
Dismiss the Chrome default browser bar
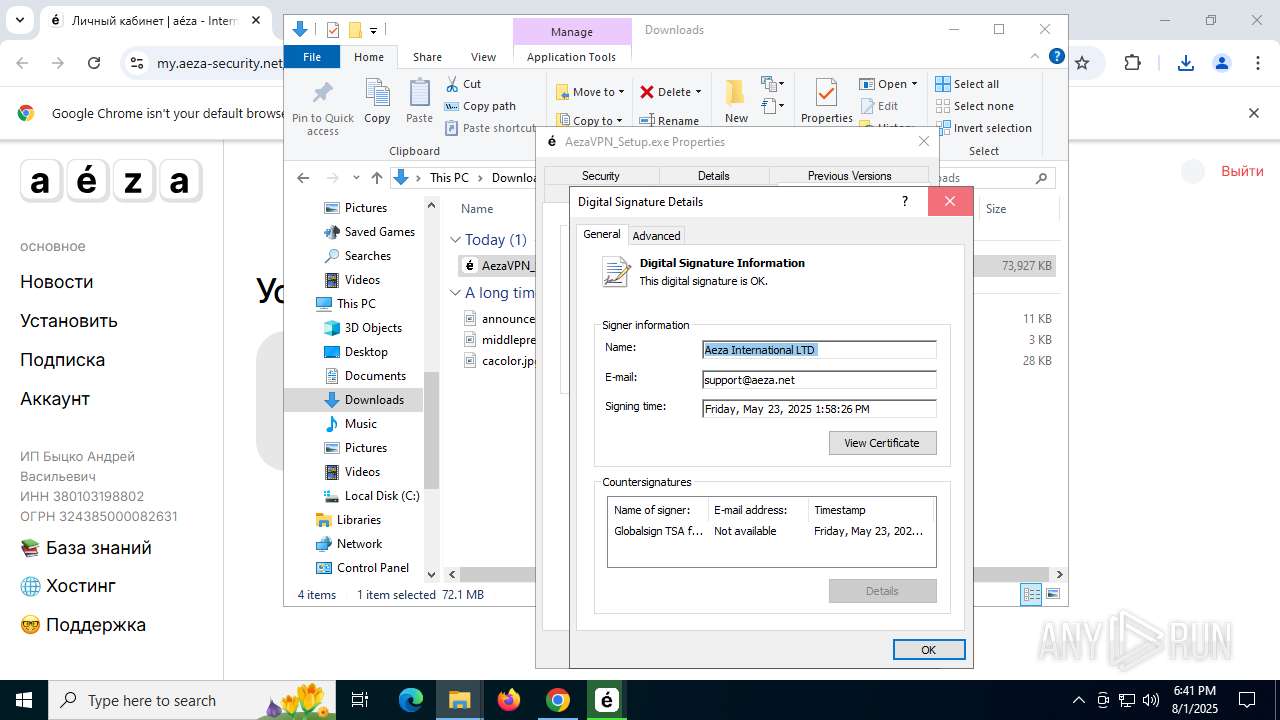click(1253, 113)
